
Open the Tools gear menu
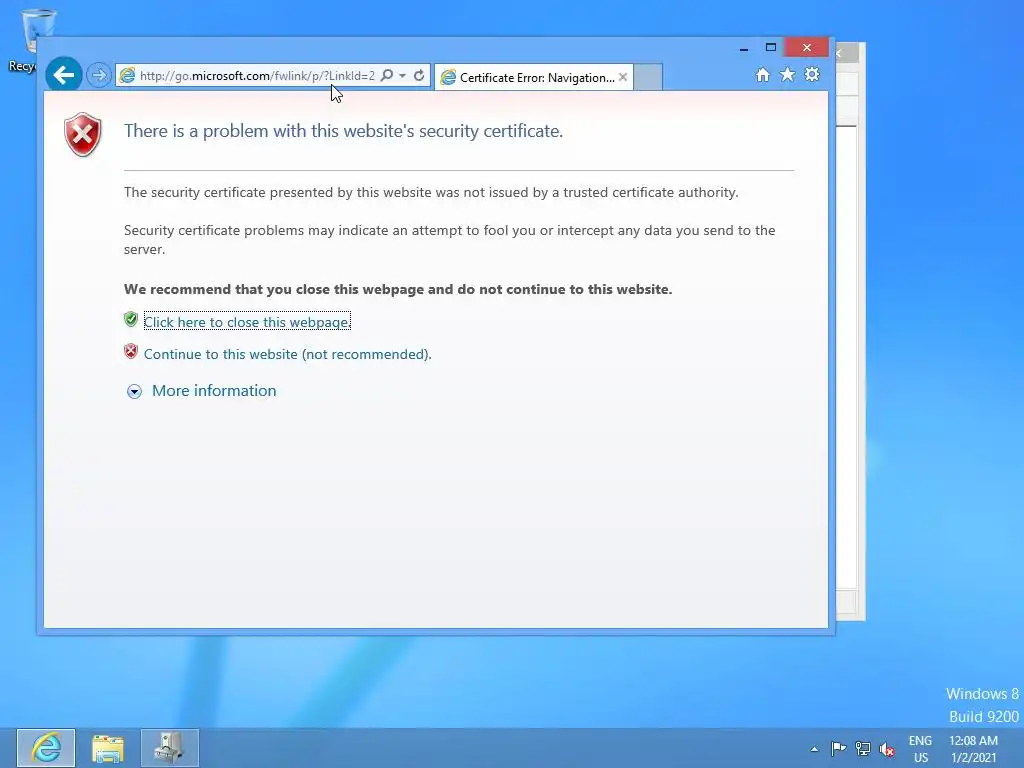812,74
